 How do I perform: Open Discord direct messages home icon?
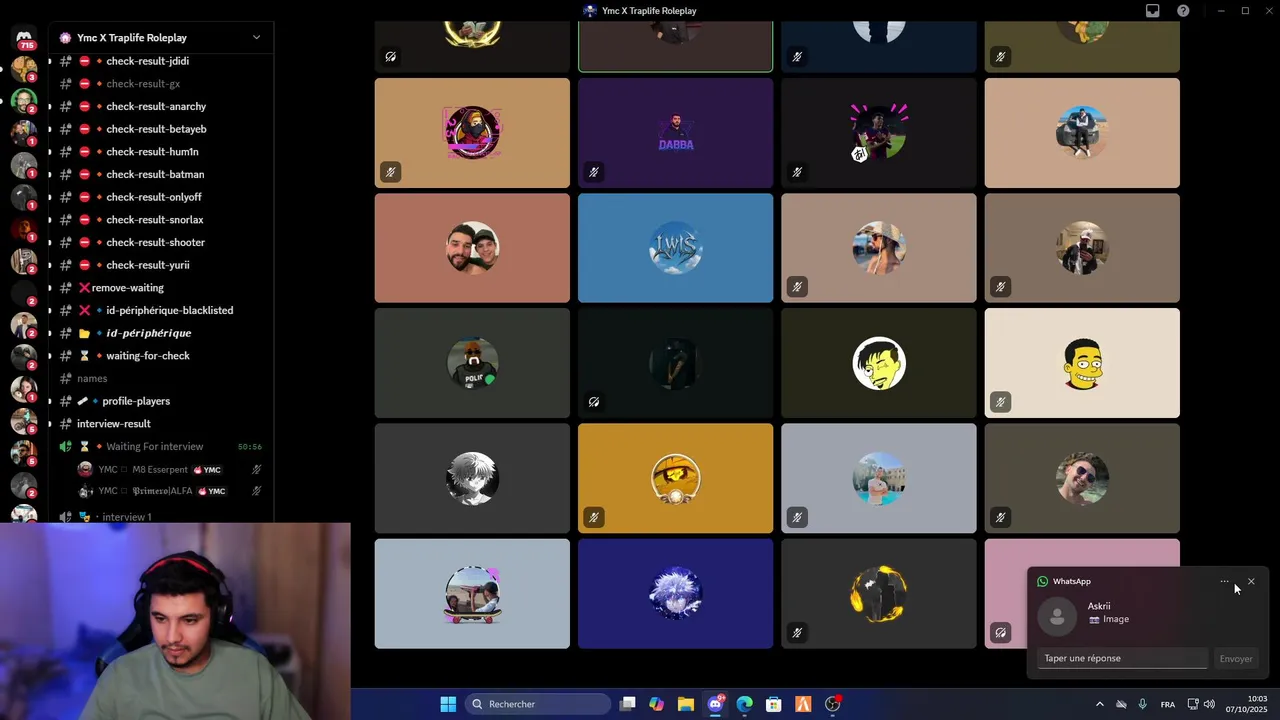24,37
